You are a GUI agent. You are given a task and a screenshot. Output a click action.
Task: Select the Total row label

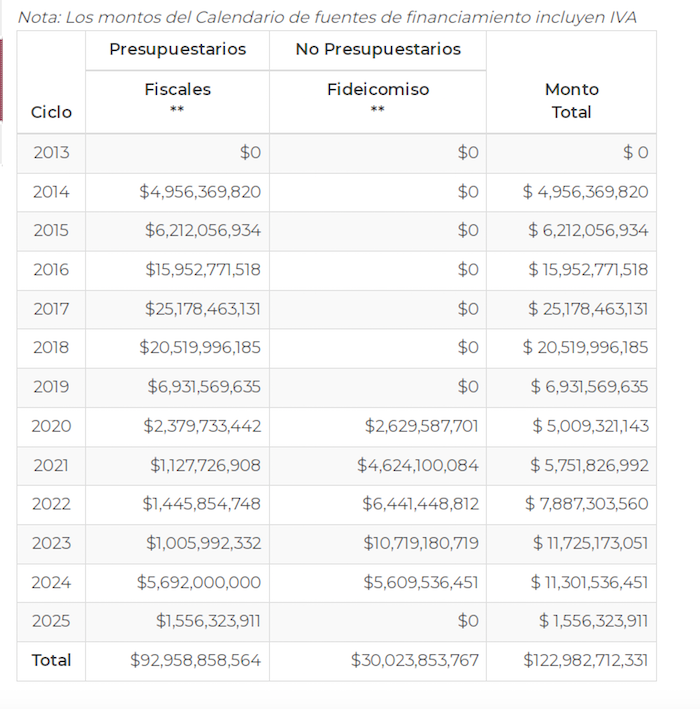click(x=51, y=660)
